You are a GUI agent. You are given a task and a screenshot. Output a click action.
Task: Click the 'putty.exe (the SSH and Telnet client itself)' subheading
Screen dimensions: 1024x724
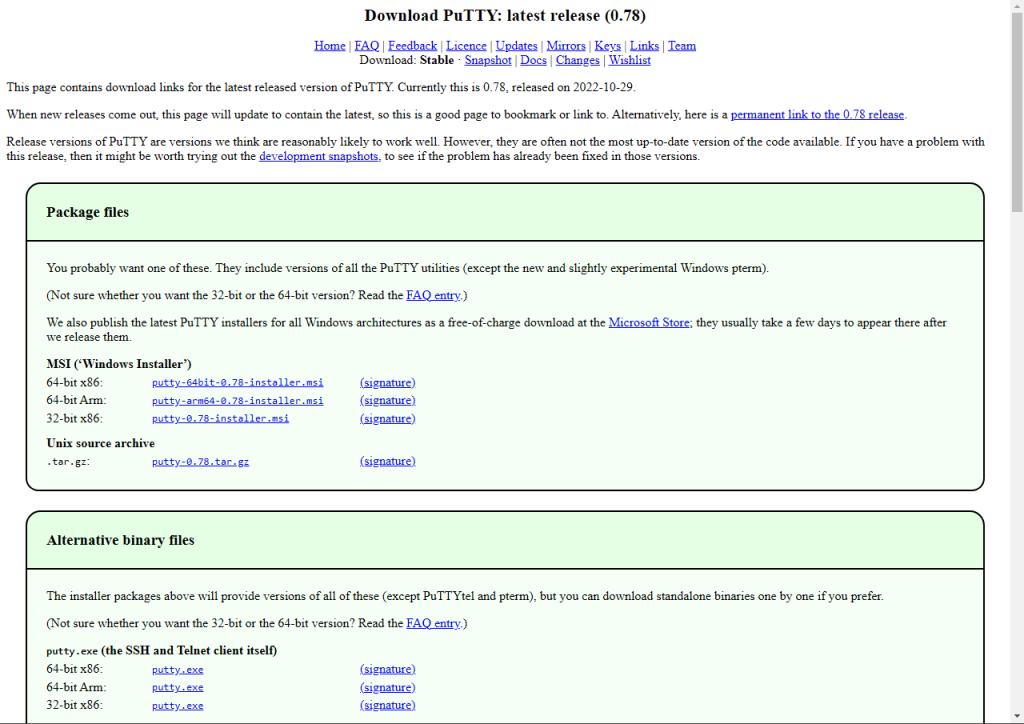pyautogui.click(x=161, y=651)
